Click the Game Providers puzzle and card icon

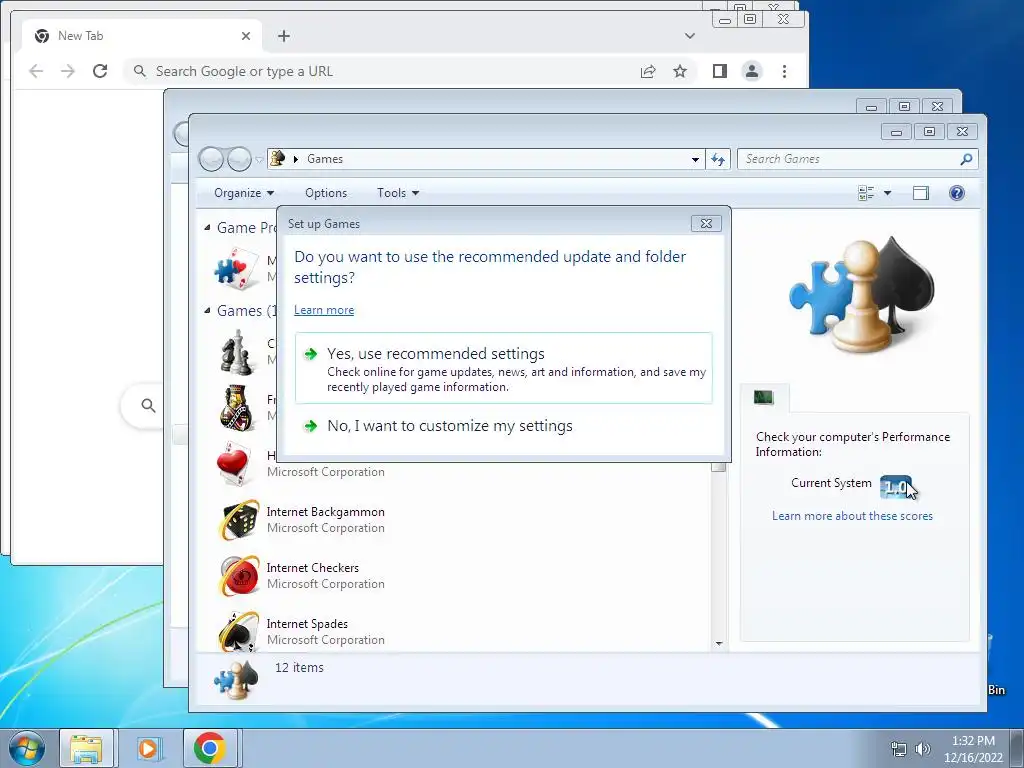(x=236, y=268)
